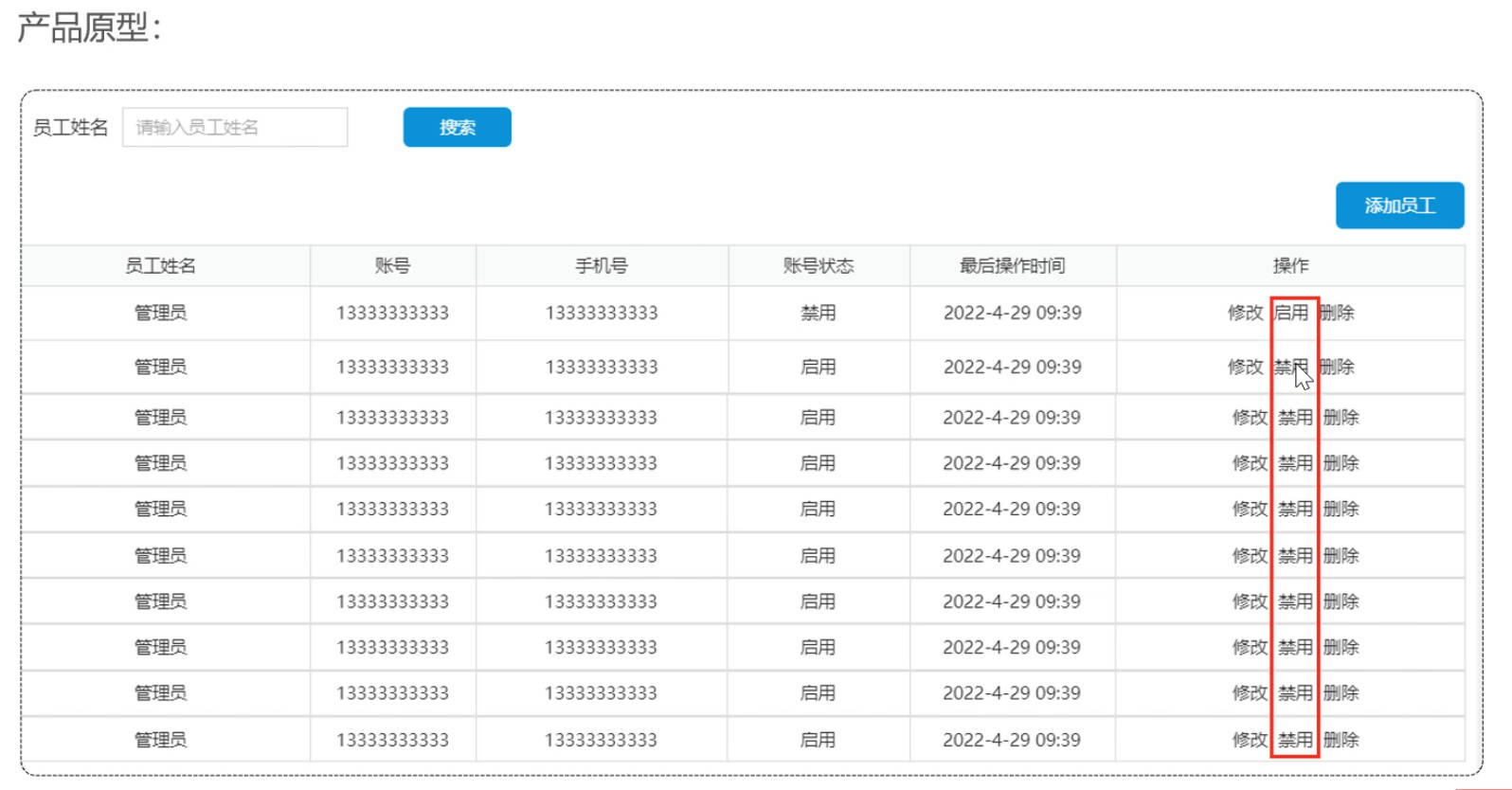Image resolution: width=1512 pixels, height=790 pixels.
Task: Click the blue 搜索 button
Action: click(458, 127)
